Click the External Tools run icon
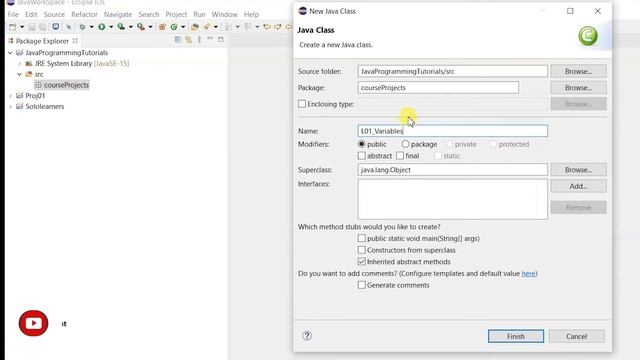Image resolution: width=640 pixels, height=360 pixels. 141,27
